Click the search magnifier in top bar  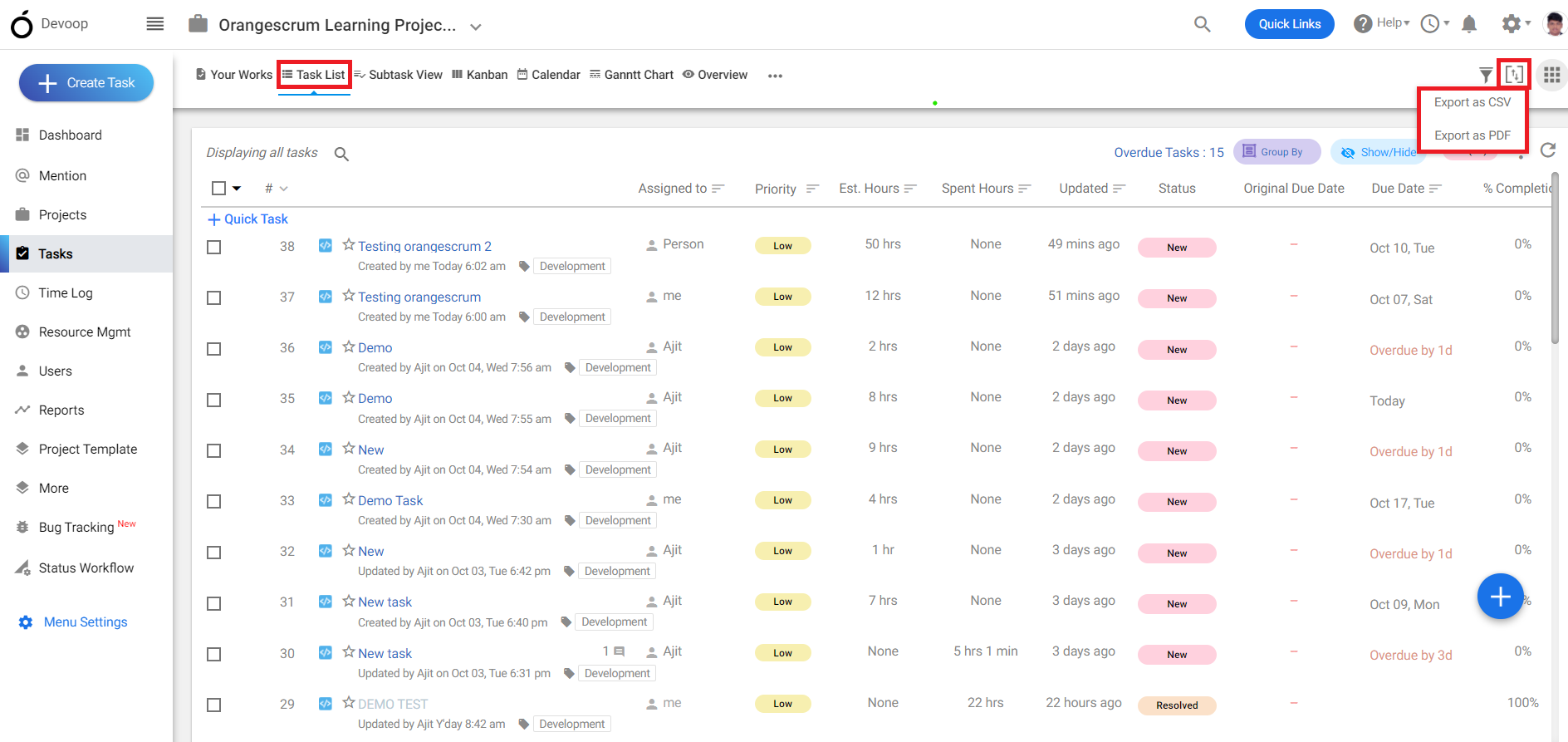tap(1202, 24)
